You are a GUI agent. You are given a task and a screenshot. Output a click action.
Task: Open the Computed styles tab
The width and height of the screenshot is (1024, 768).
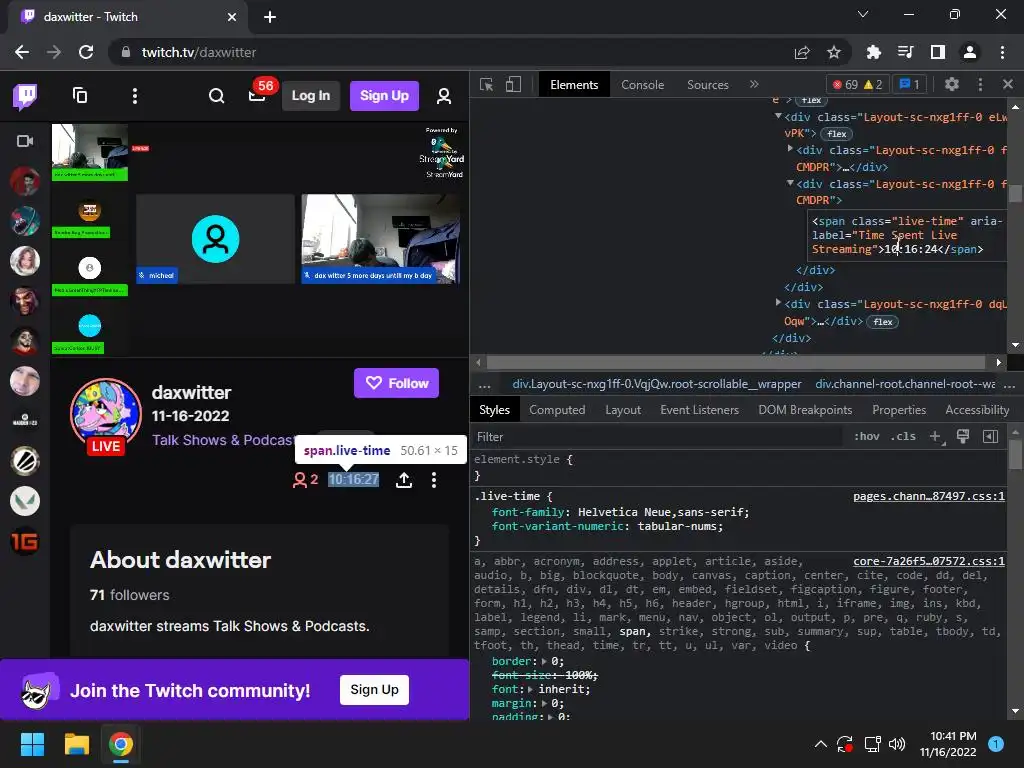[557, 410]
